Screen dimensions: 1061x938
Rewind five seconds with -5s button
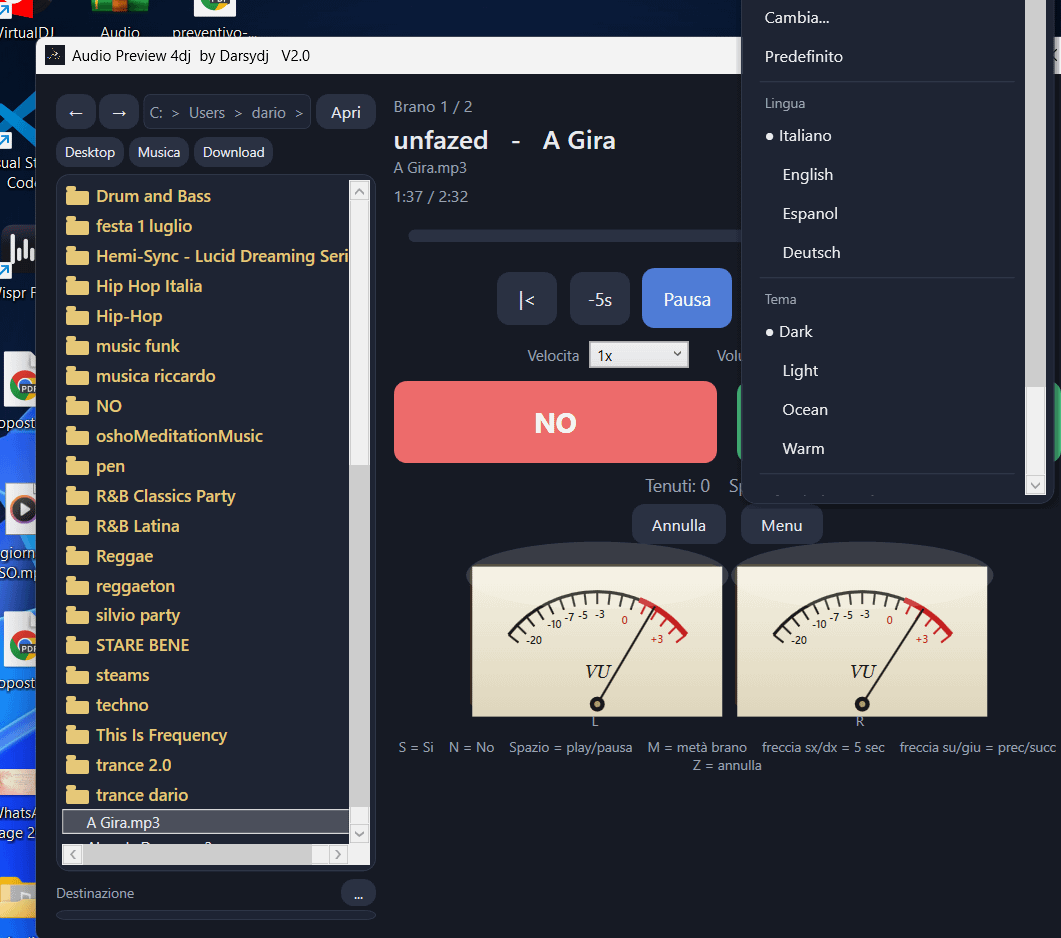(600, 299)
